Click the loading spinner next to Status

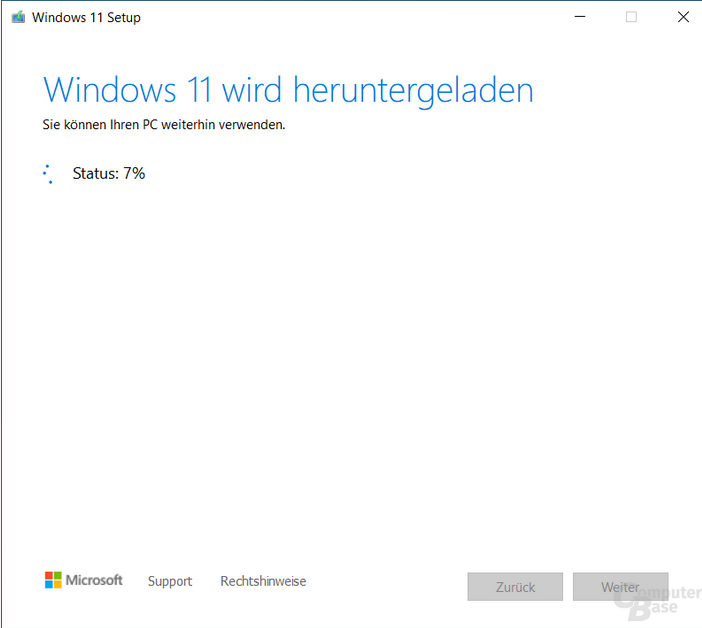(48, 174)
